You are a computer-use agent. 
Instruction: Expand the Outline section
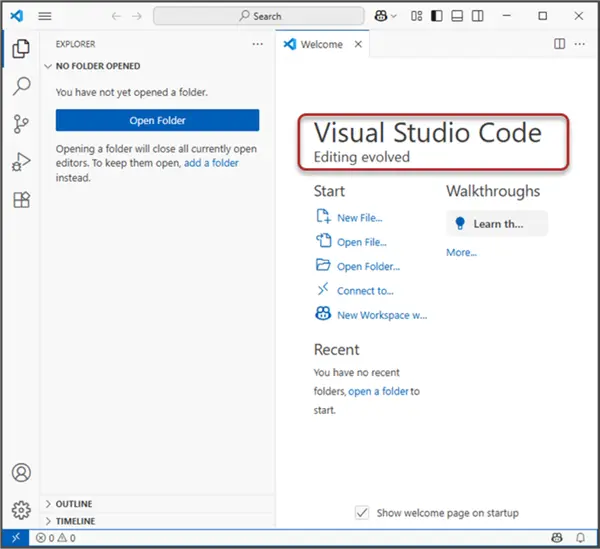tap(74, 504)
